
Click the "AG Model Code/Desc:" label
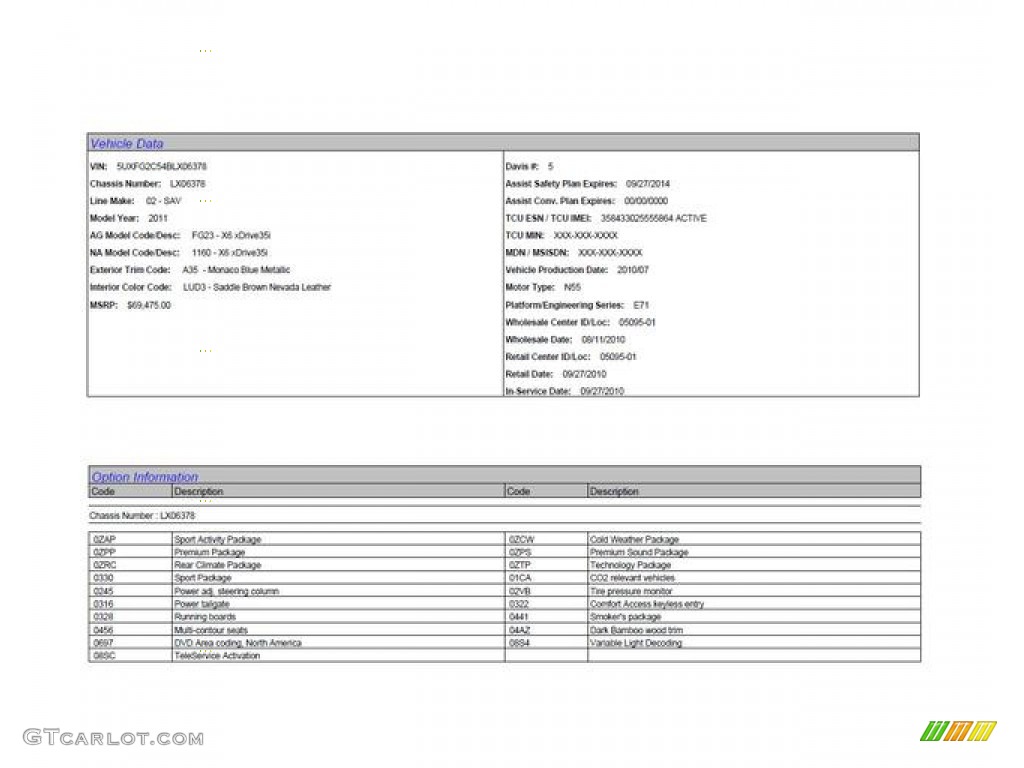click(x=135, y=235)
